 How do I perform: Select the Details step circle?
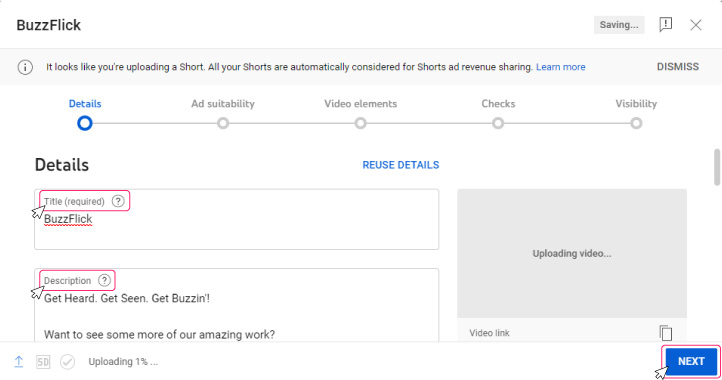tap(85, 123)
